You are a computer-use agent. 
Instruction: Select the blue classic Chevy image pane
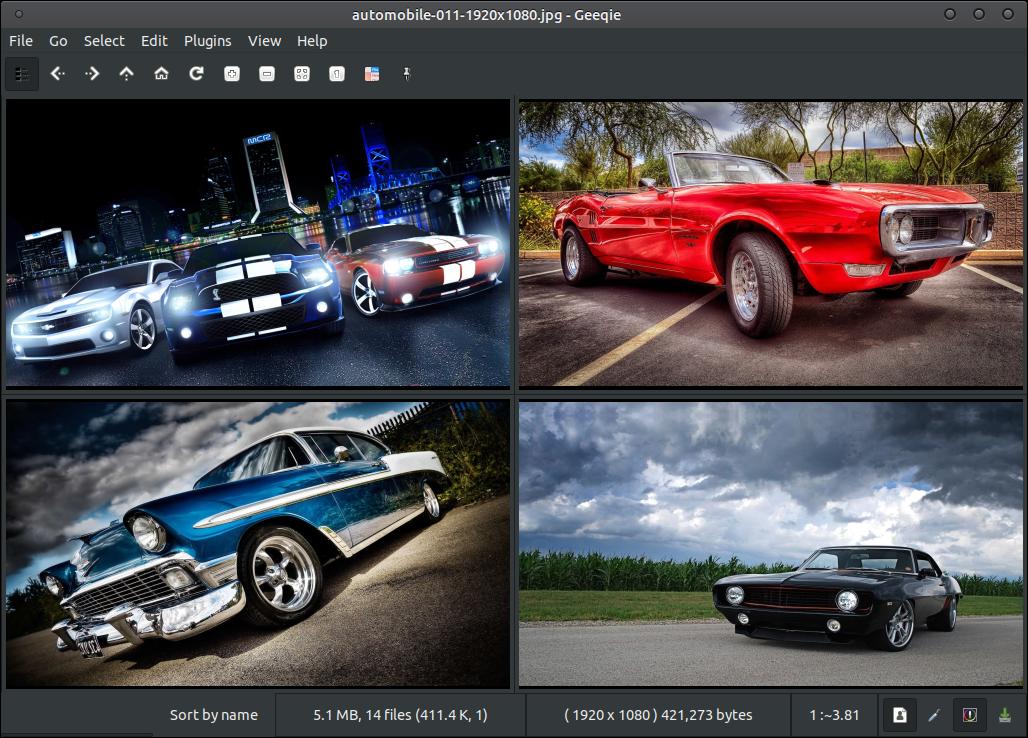pos(258,544)
